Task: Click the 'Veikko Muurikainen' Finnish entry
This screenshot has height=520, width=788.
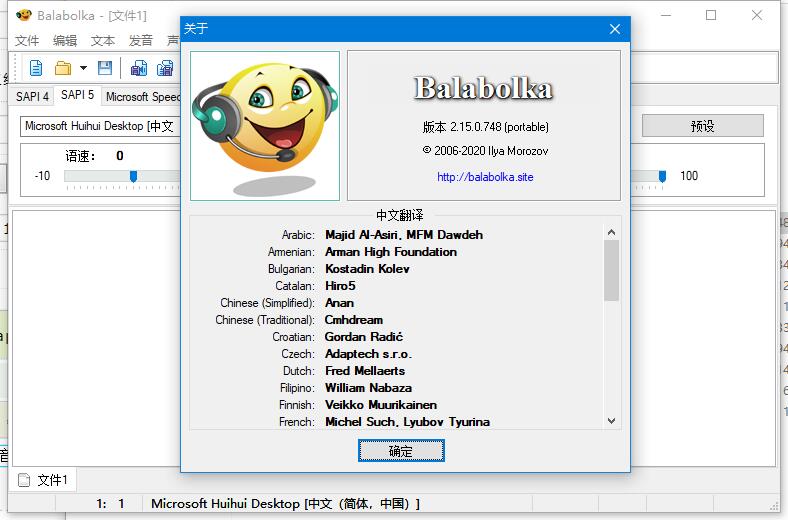Action: pos(380,405)
